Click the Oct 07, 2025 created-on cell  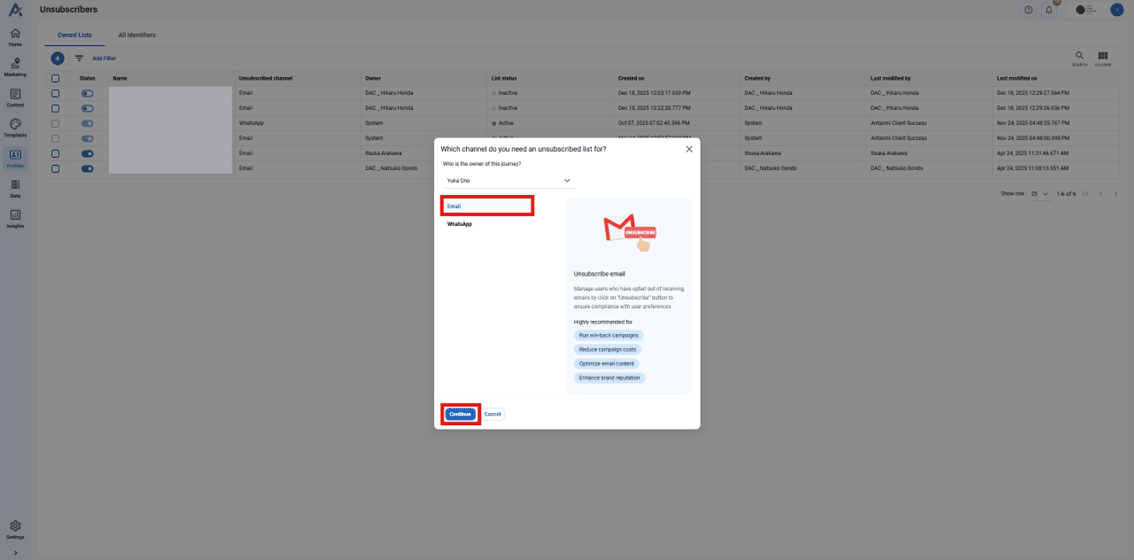tap(654, 124)
